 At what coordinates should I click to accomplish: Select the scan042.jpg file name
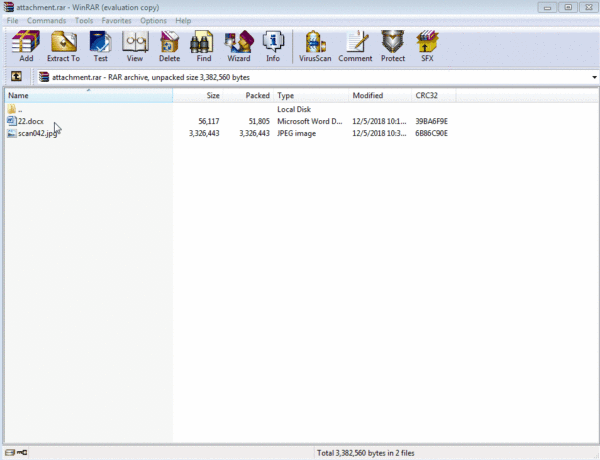38,134
